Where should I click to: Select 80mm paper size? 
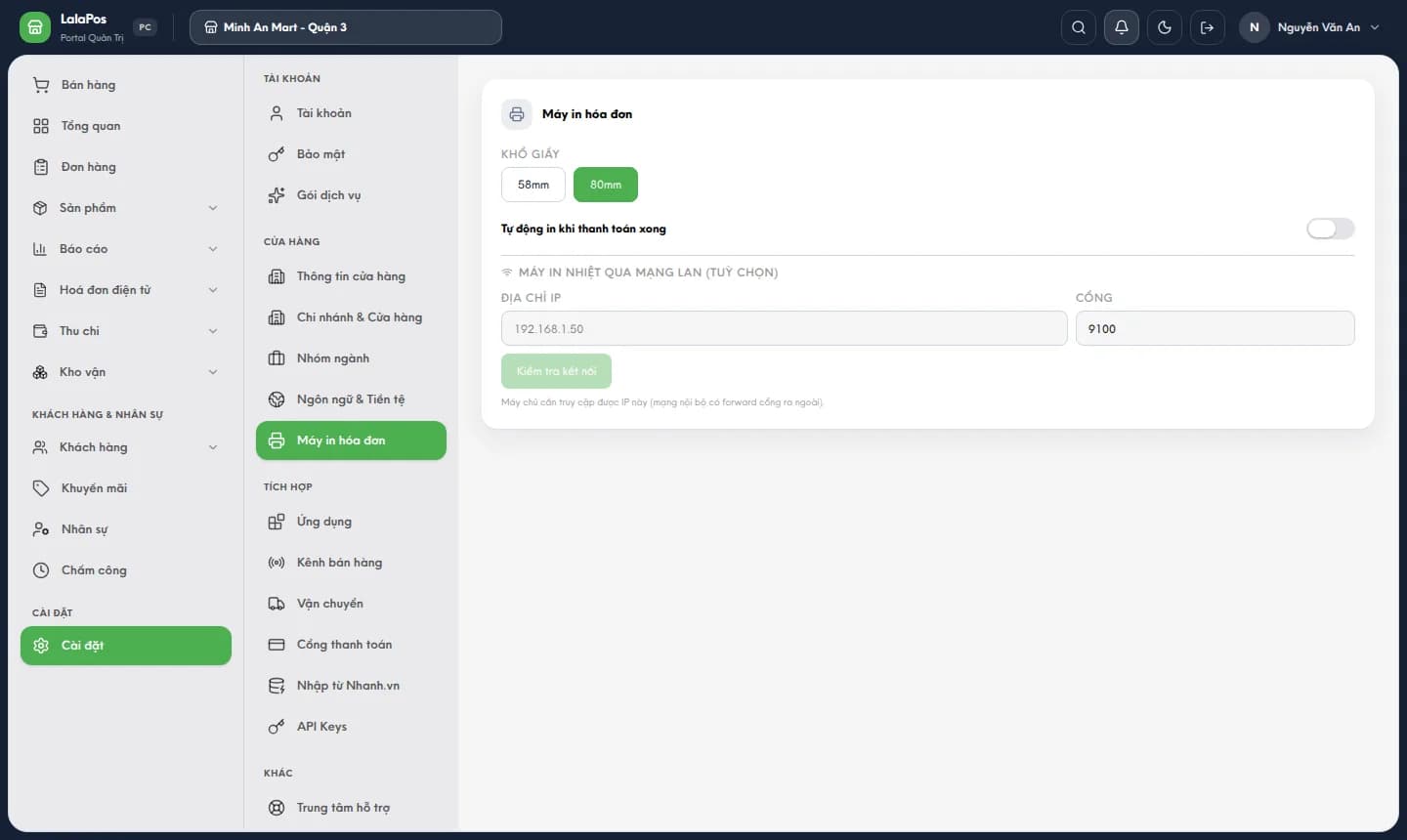pos(606,185)
